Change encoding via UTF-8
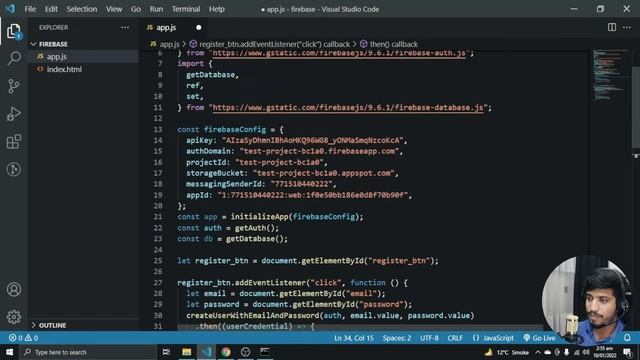640x360 pixels. tap(429, 338)
